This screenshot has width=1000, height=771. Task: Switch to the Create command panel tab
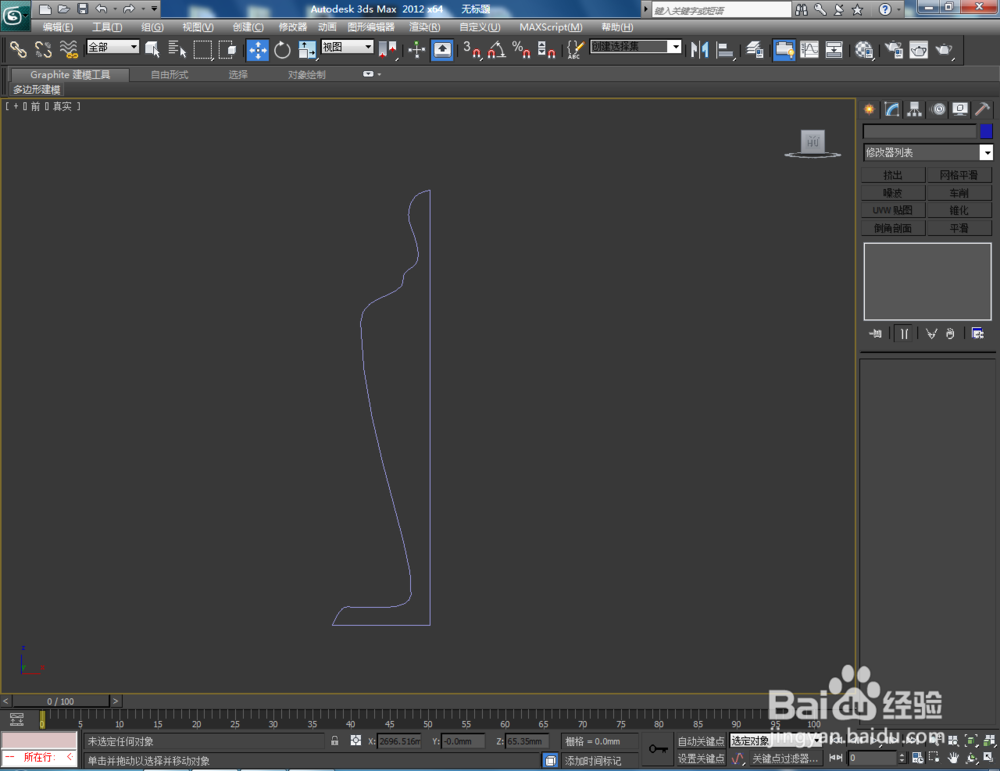pyautogui.click(x=869, y=109)
